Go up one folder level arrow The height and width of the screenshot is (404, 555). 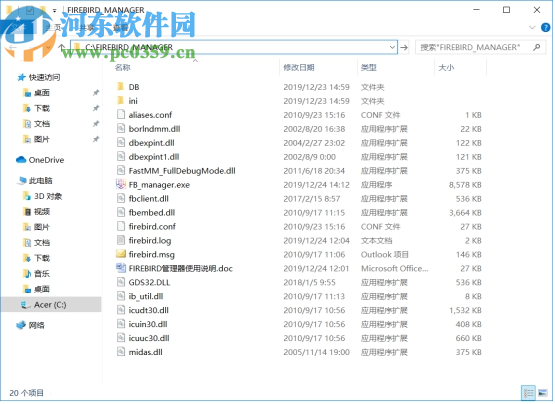pos(62,47)
